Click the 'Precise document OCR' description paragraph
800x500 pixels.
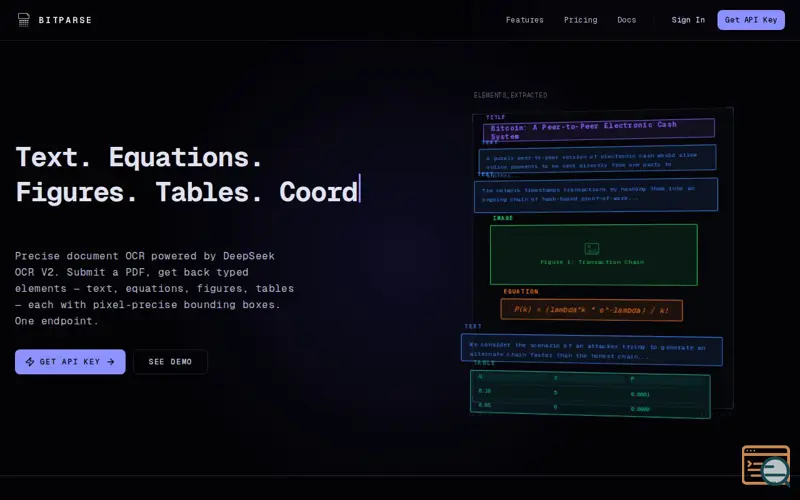click(x=154, y=288)
